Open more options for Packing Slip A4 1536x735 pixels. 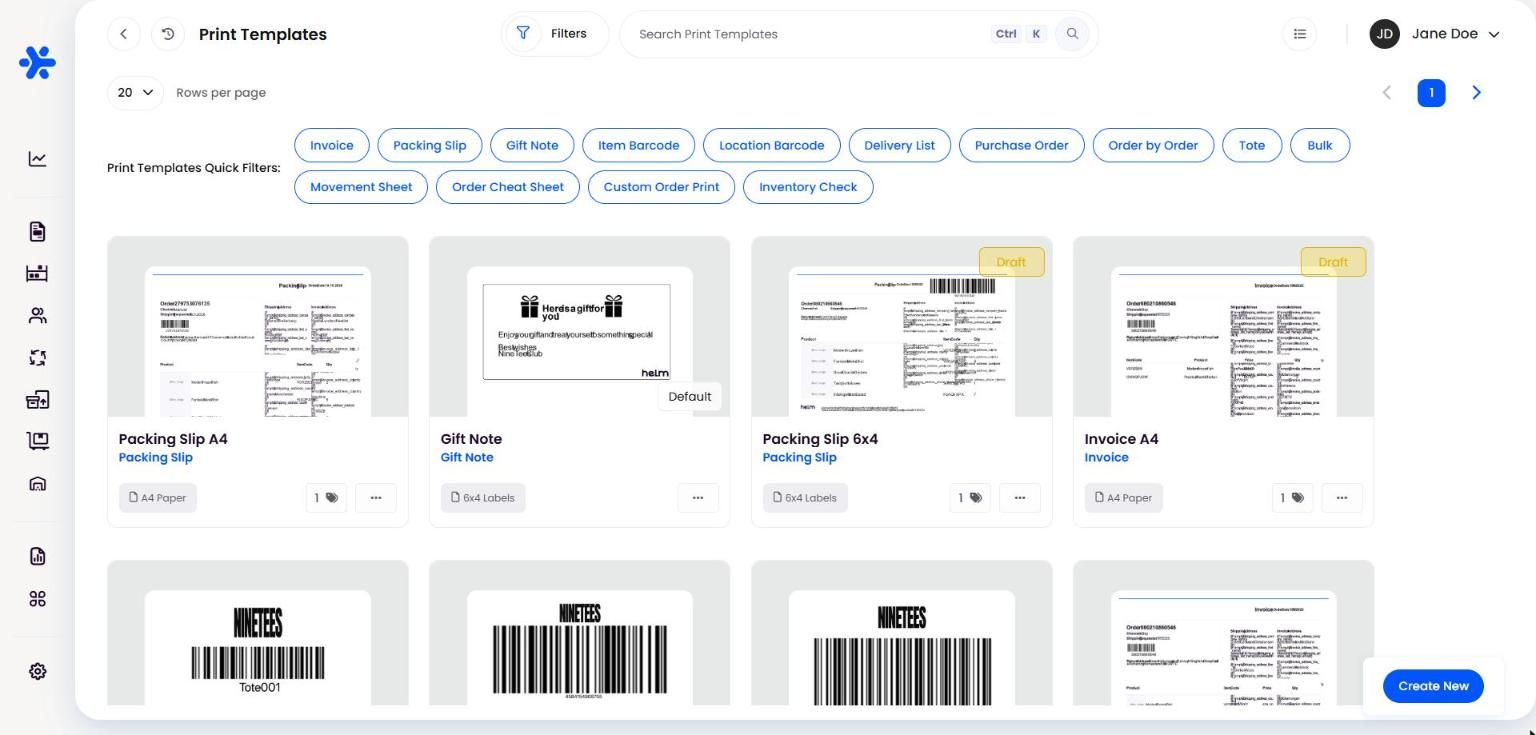pos(376,498)
